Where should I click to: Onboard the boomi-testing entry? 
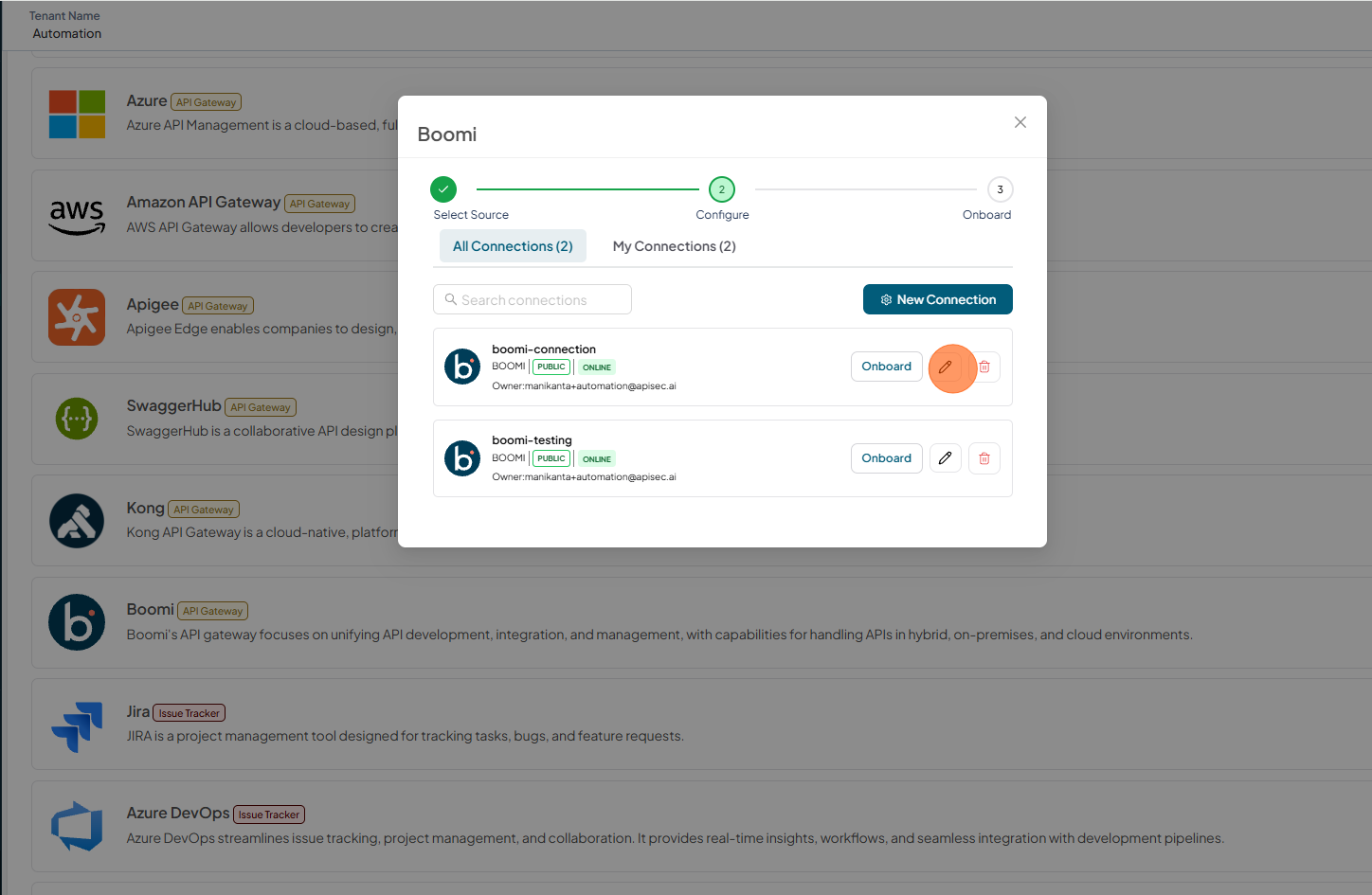coord(887,458)
